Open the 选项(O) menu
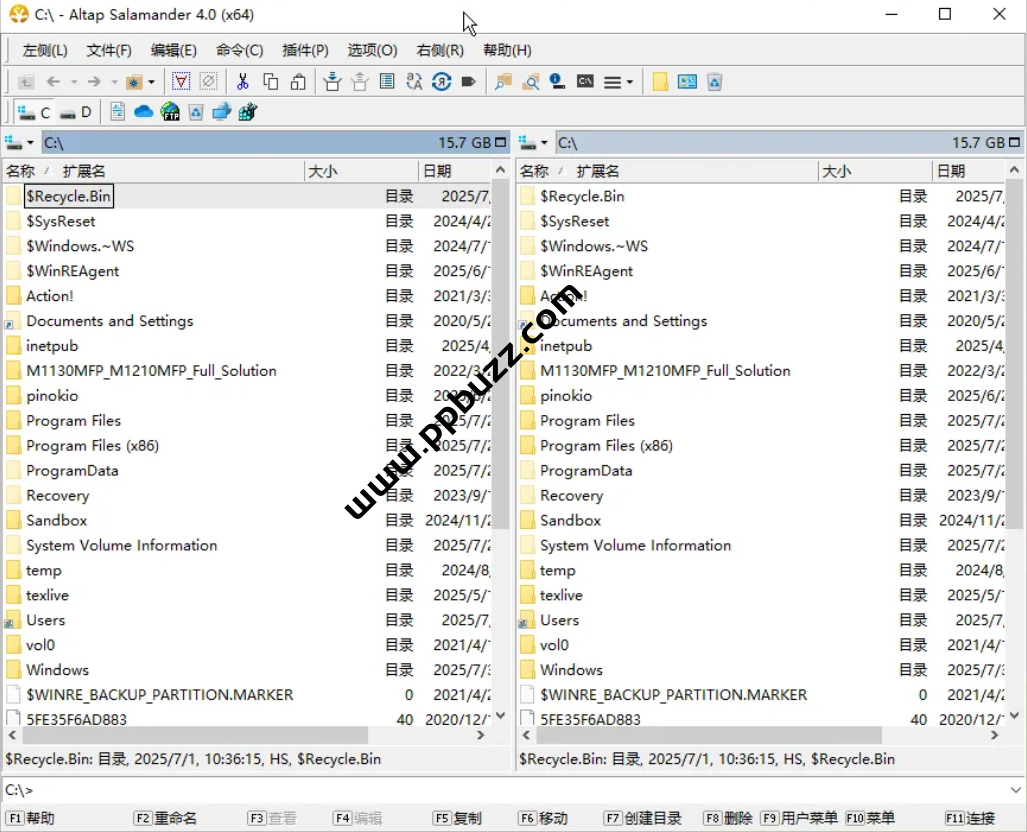Image resolution: width=1027 pixels, height=832 pixels. (372, 50)
